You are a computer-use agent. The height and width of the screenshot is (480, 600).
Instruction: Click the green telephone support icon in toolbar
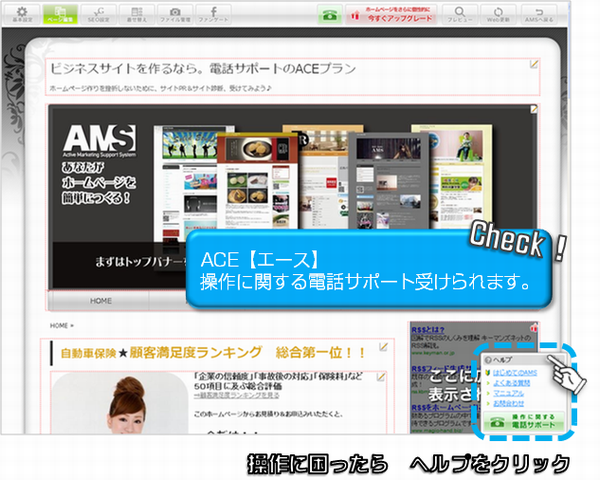pos(329,15)
